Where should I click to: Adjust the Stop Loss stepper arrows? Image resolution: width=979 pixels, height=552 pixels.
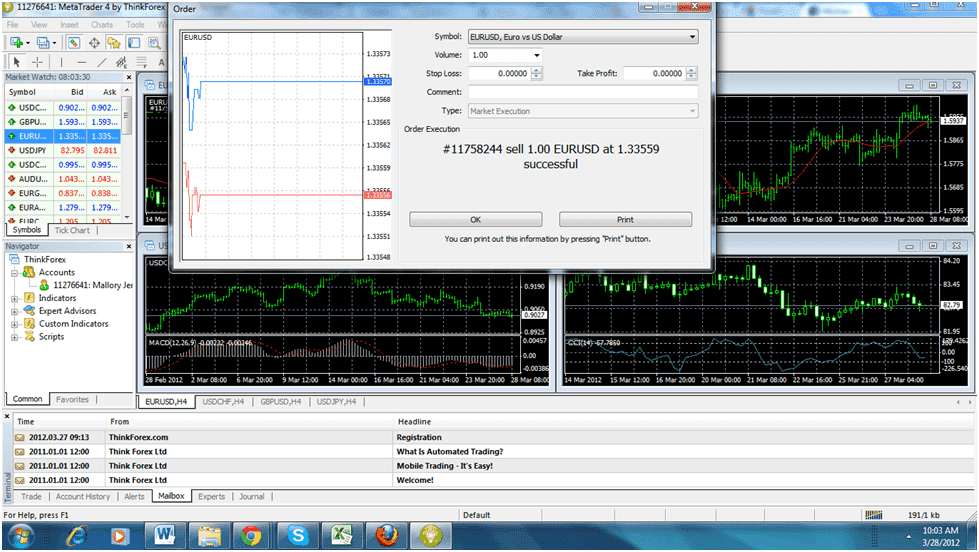536,73
